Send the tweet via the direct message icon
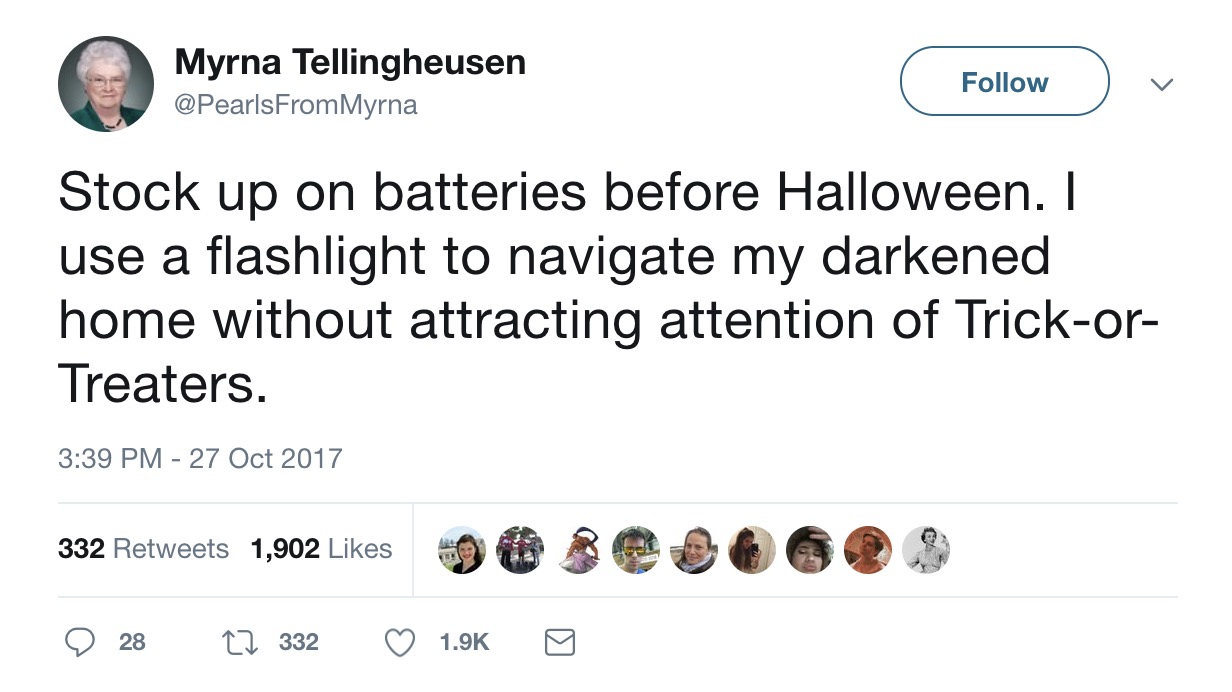This screenshot has width=1232, height=692. pos(560,643)
